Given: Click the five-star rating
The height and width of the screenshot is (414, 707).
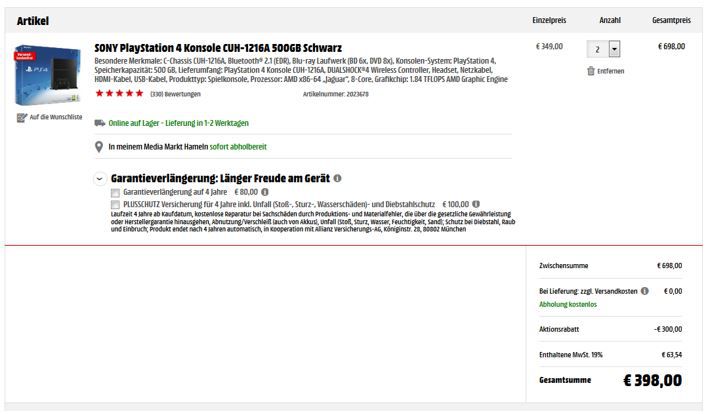Looking at the screenshot, I should coord(119,93).
